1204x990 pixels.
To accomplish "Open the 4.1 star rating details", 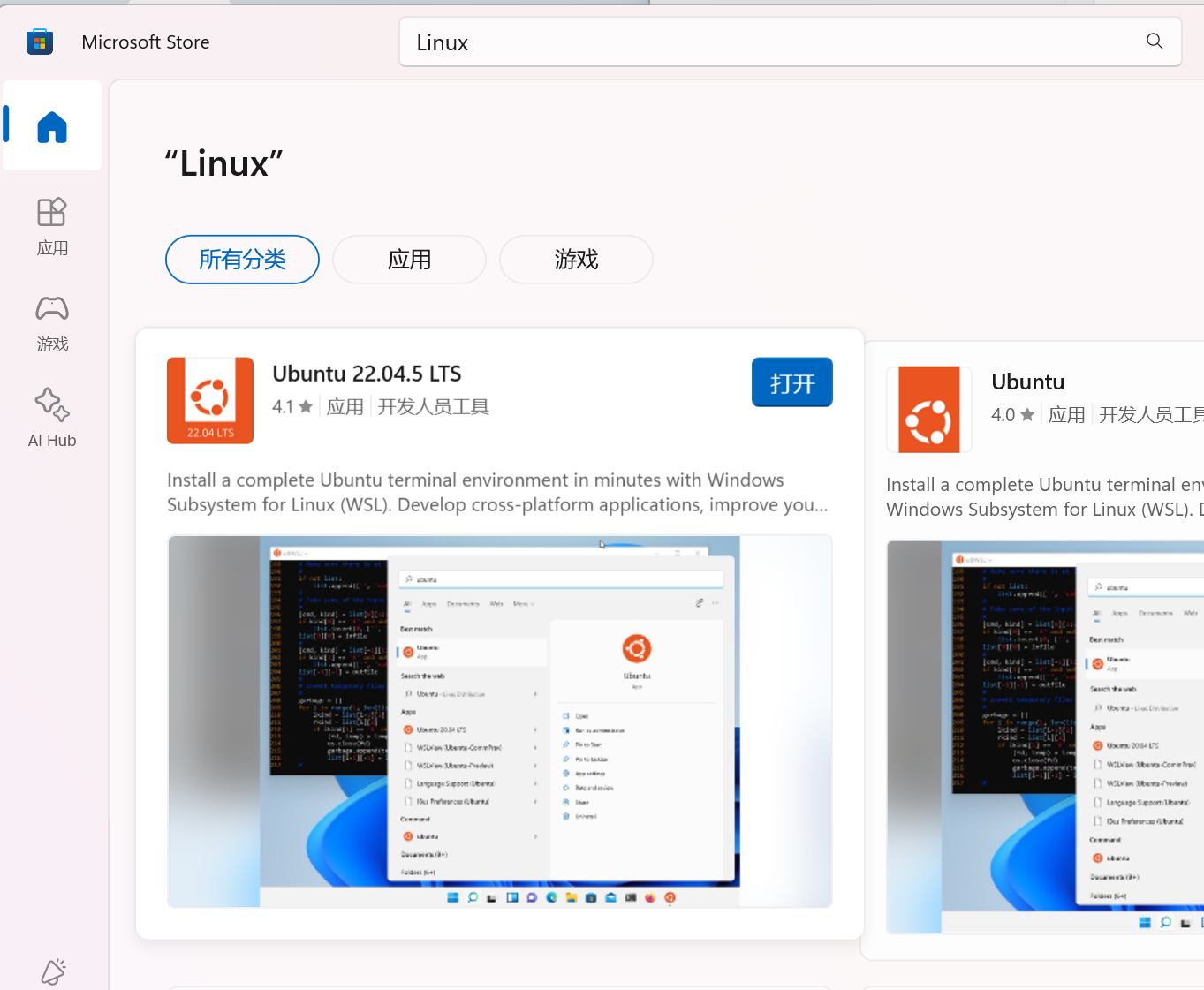I will 292,406.
